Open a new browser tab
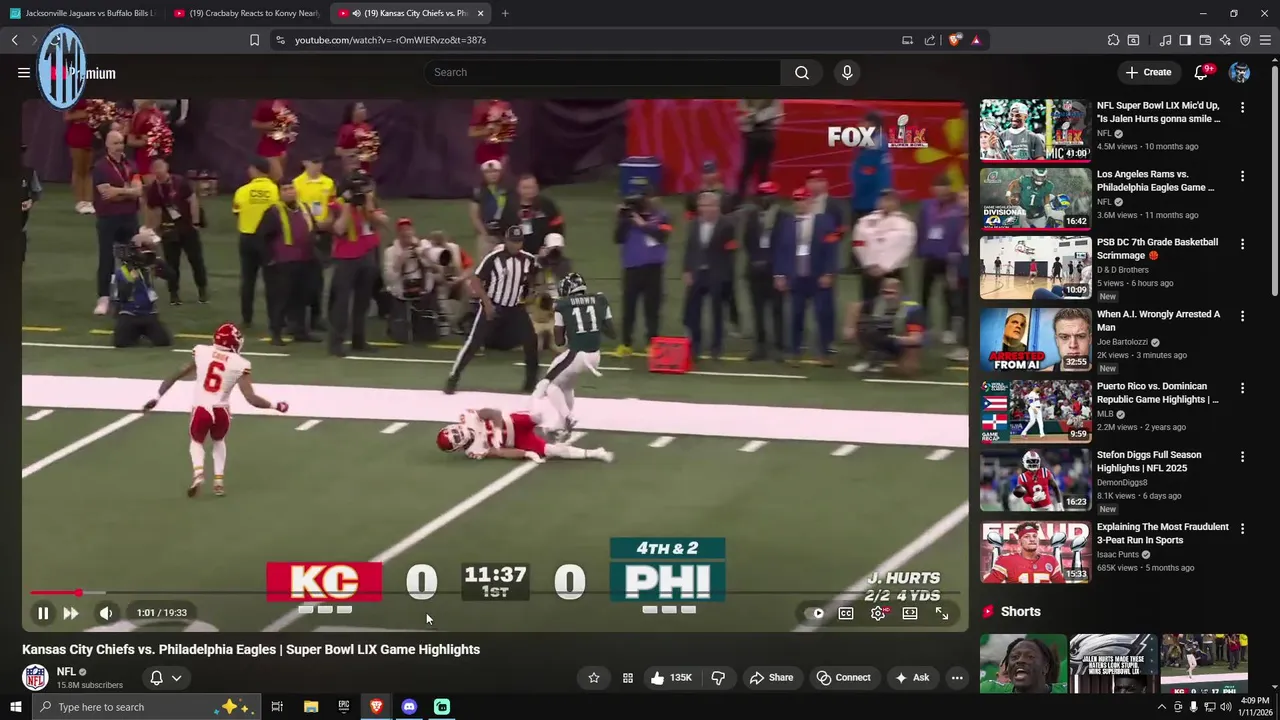 click(x=505, y=13)
